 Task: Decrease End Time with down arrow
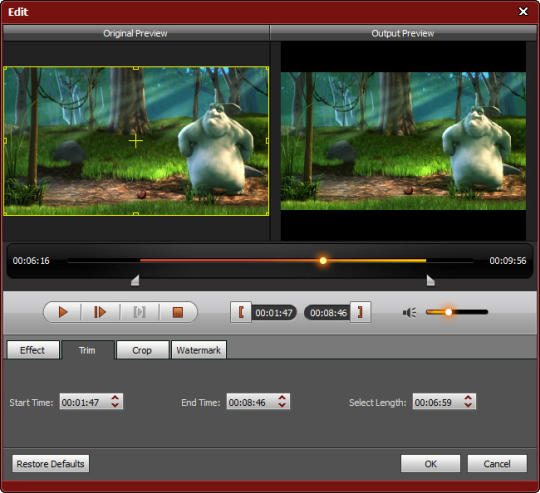click(282, 405)
